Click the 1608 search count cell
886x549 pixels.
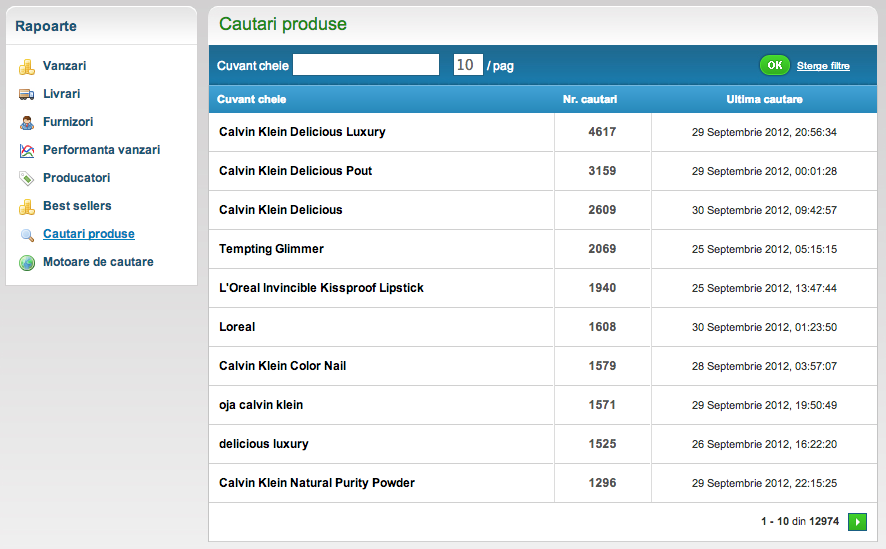point(602,327)
